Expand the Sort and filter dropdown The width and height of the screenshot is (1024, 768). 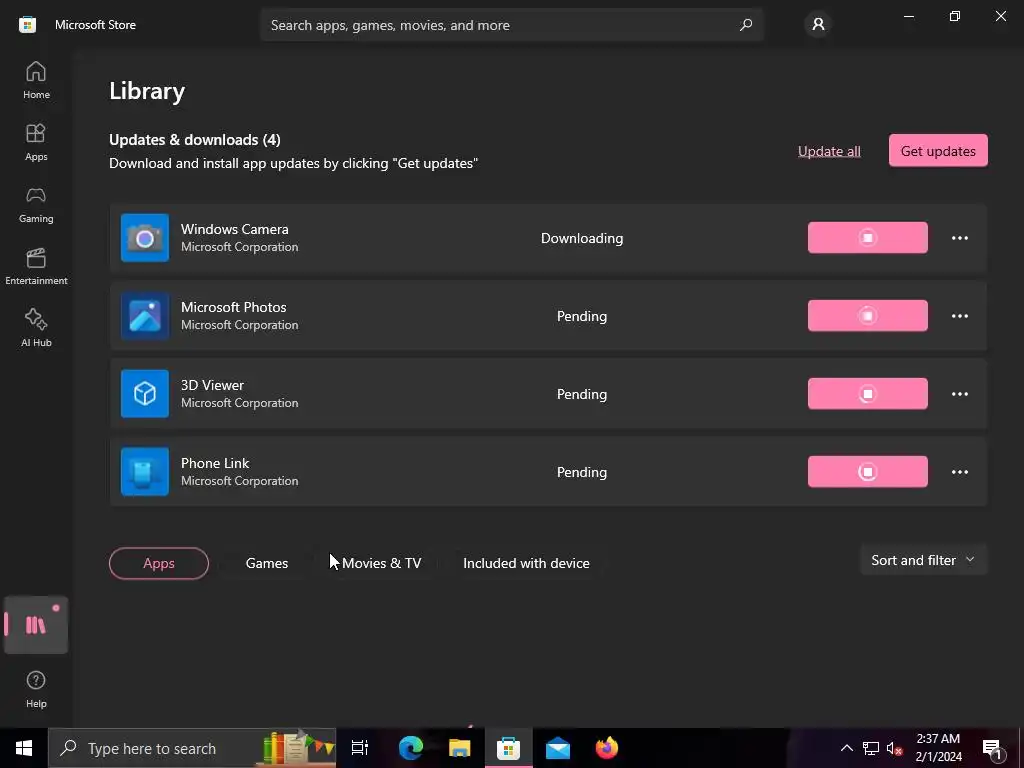(x=923, y=560)
